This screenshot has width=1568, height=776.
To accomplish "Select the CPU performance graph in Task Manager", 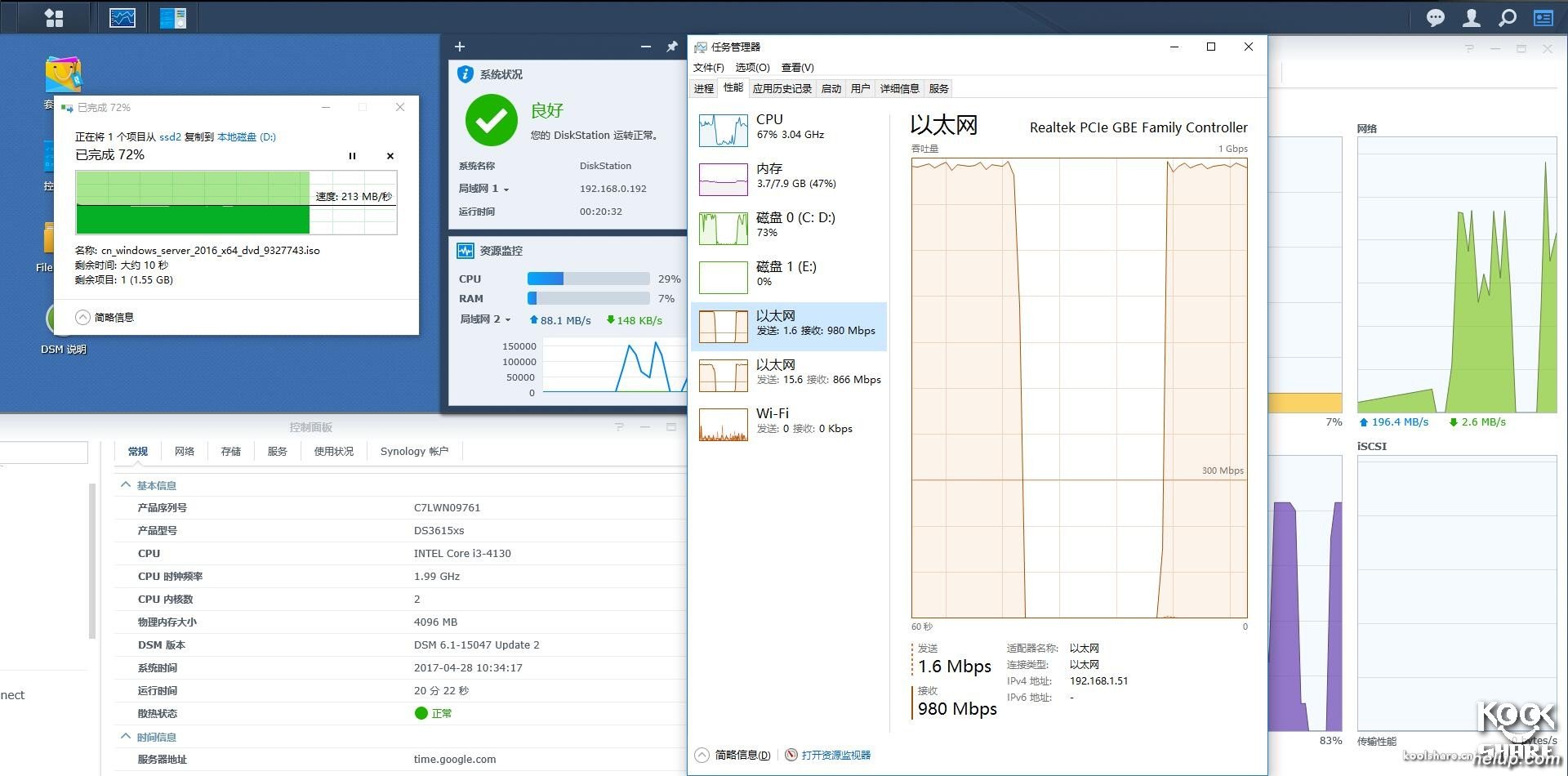I will tap(789, 131).
